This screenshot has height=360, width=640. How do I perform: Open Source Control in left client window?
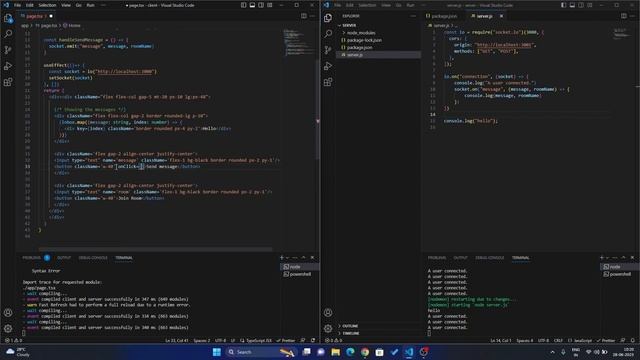[8, 50]
